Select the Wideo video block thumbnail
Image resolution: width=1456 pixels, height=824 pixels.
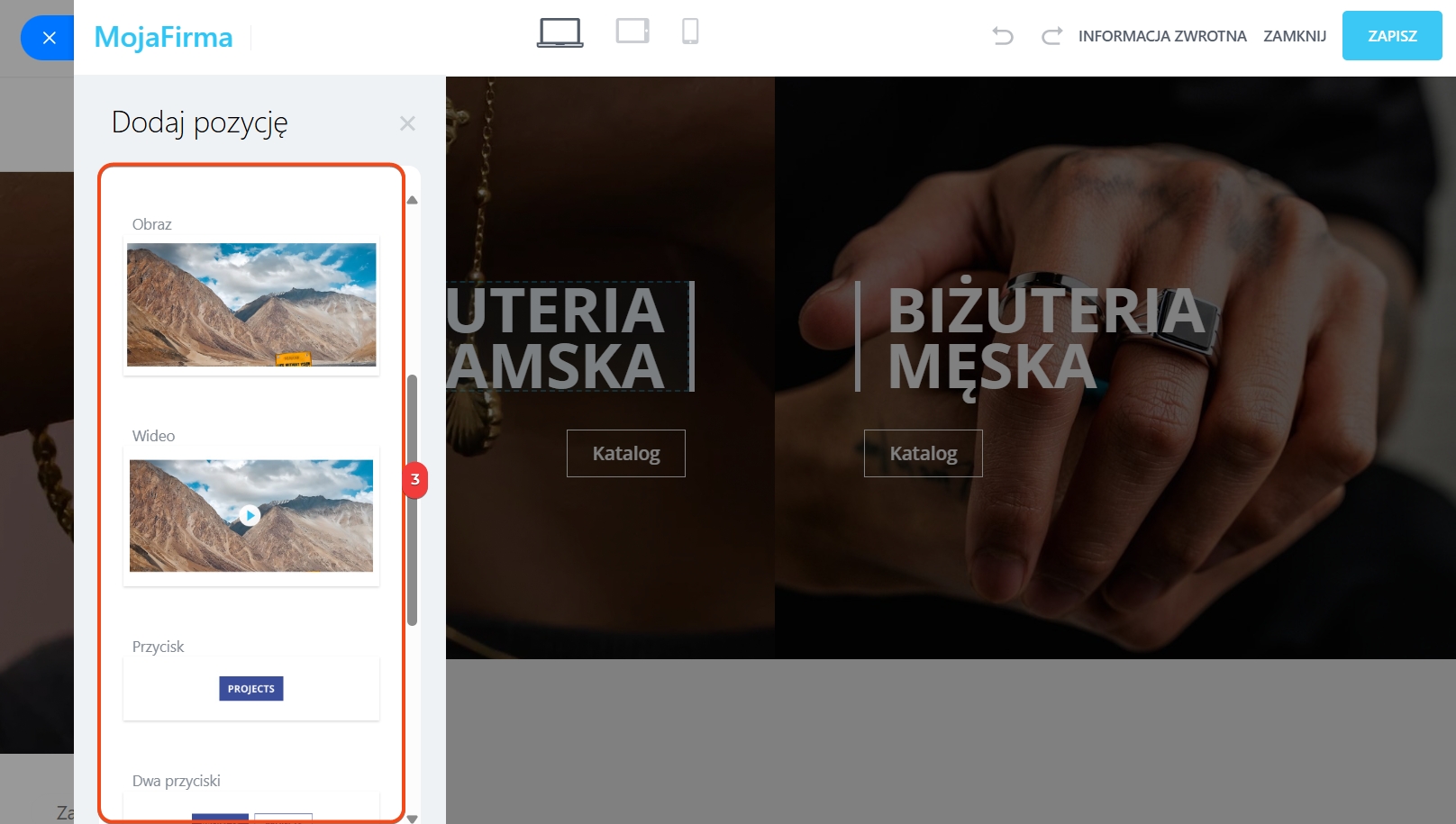[251, 516]
